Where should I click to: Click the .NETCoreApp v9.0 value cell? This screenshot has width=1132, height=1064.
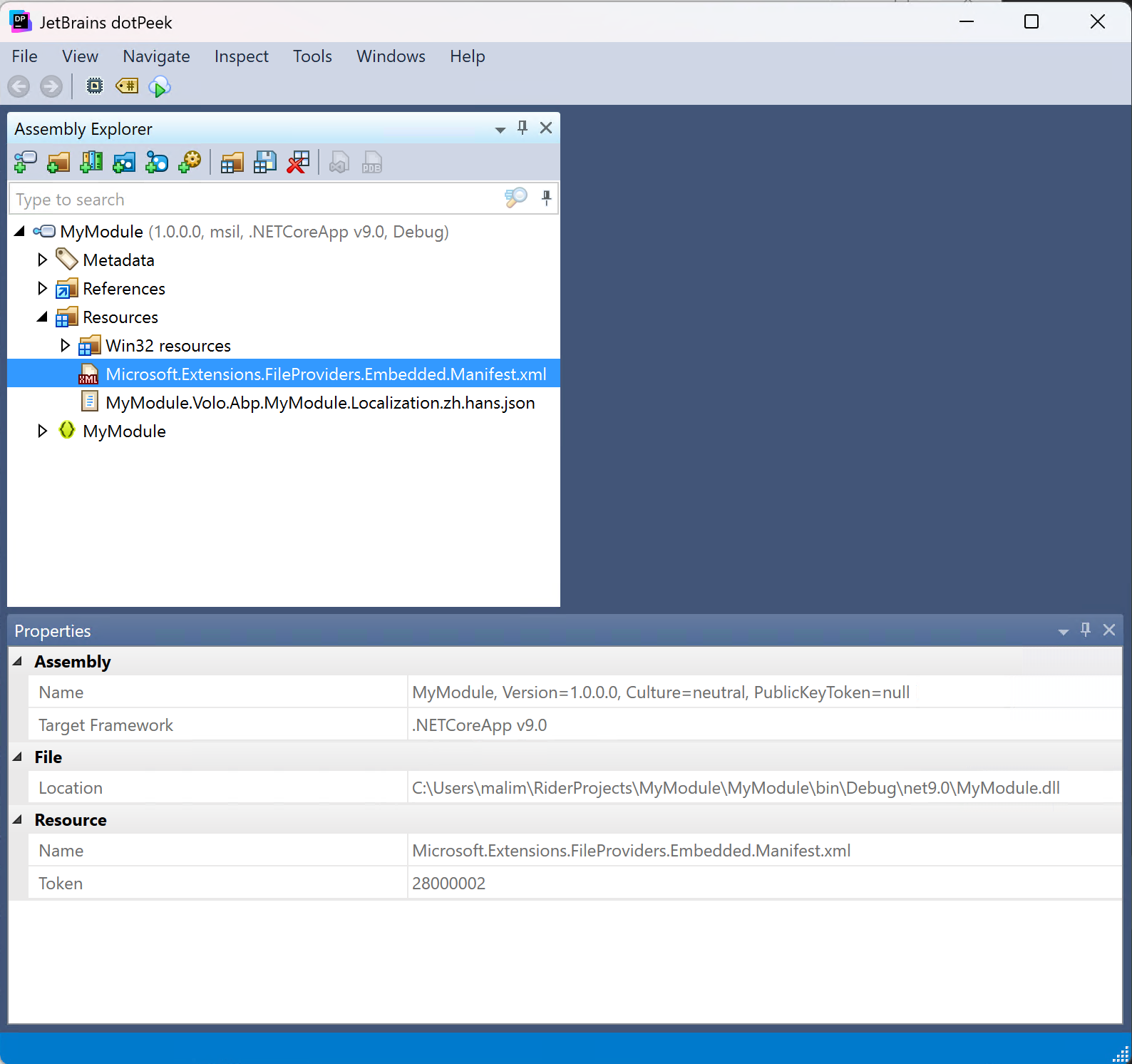pos(764,725)
